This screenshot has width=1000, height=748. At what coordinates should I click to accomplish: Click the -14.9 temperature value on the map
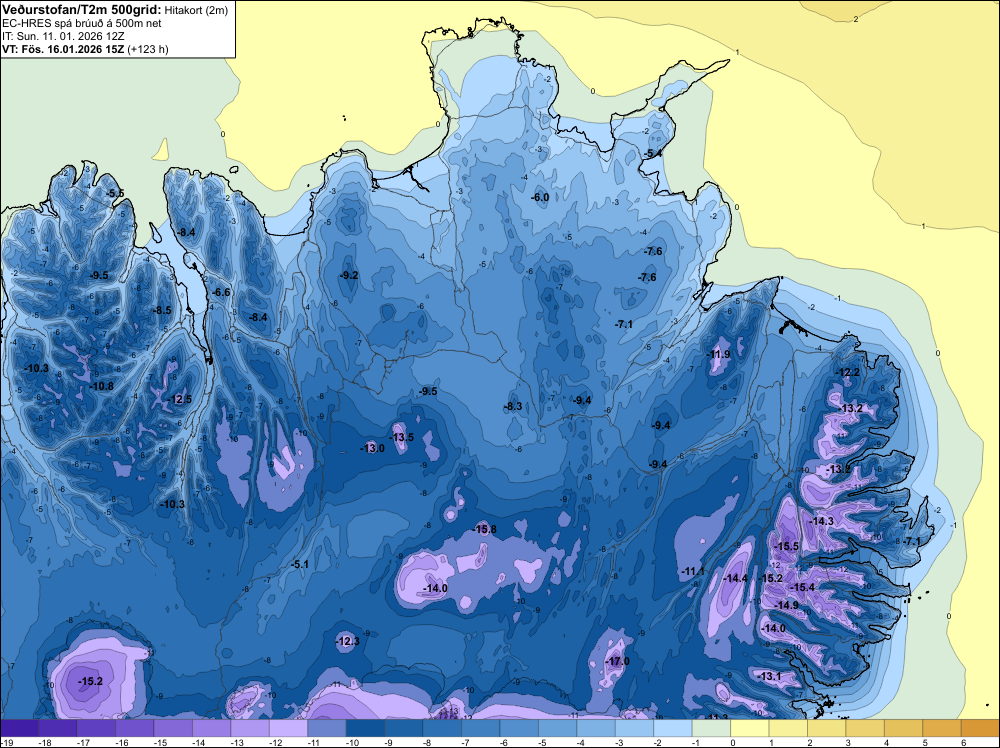pos(786,605)
